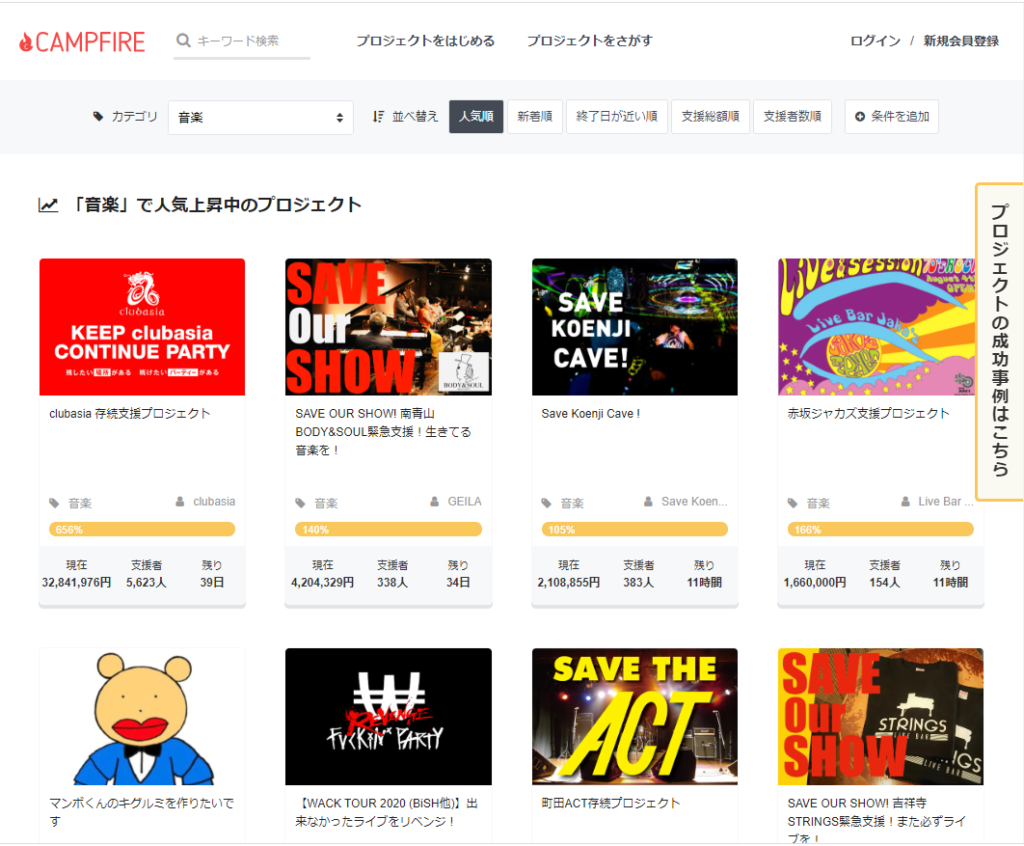Open the WACK TOUR 2020 title link
The width and height of the screenshot is (1024, 846).
(x=387, y=812)
